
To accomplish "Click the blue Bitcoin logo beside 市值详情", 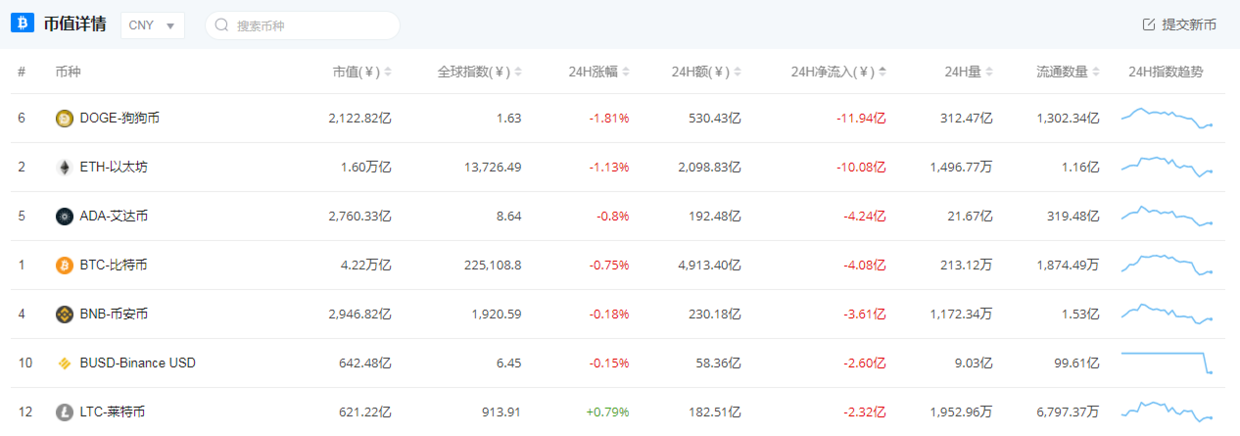I will [x=22, y=24].
